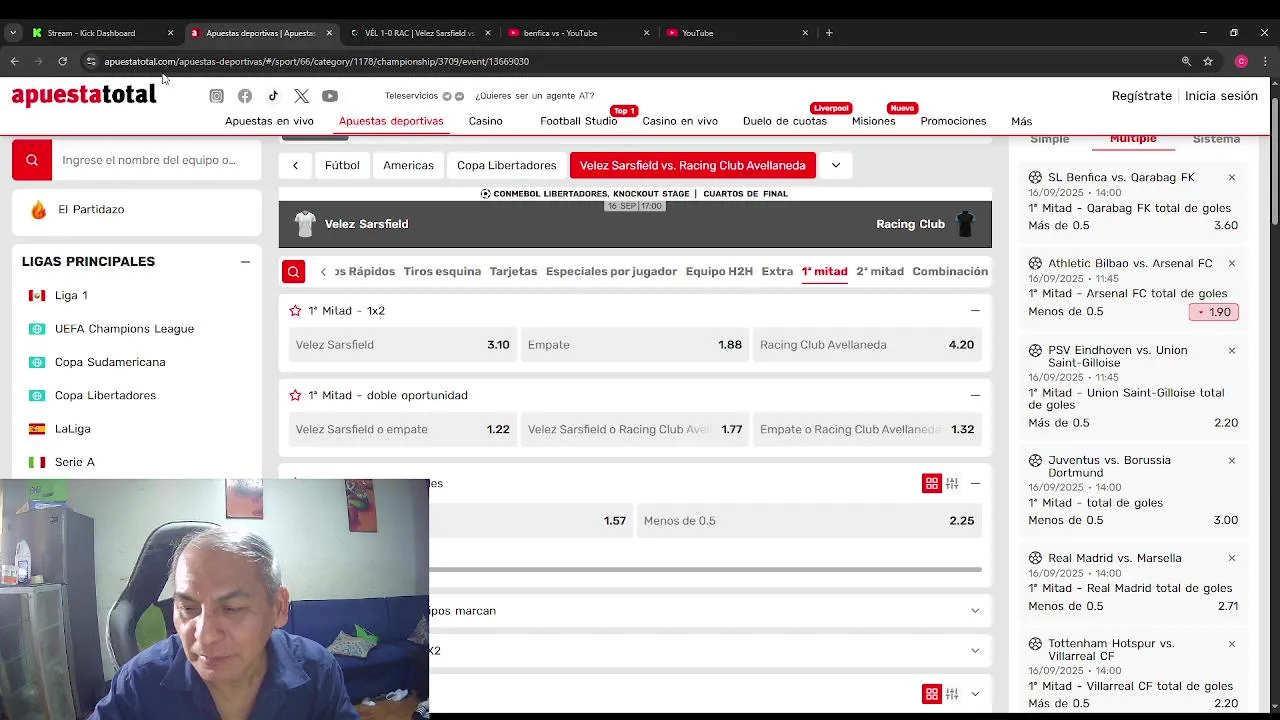Open the TikTok social icon
Viewport: 1280px width, 720px height.
pyautogui.click(x=273, y=96)
